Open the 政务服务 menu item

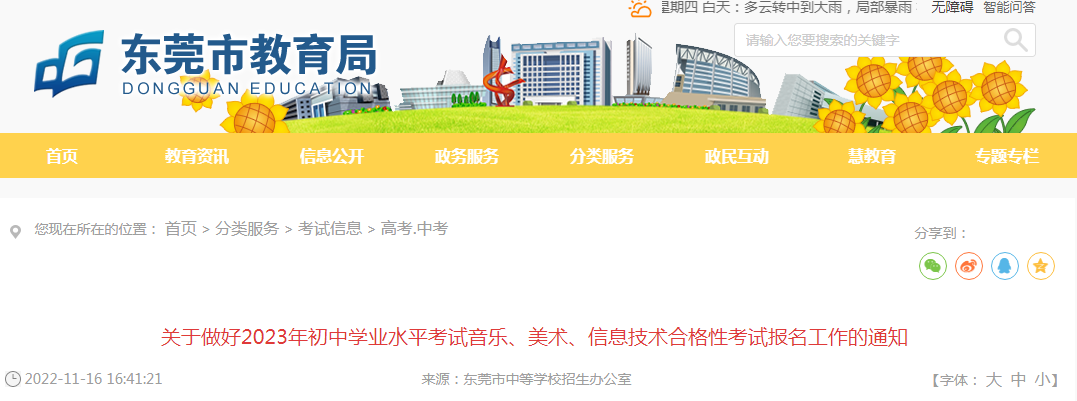click(x=466, y=156)
